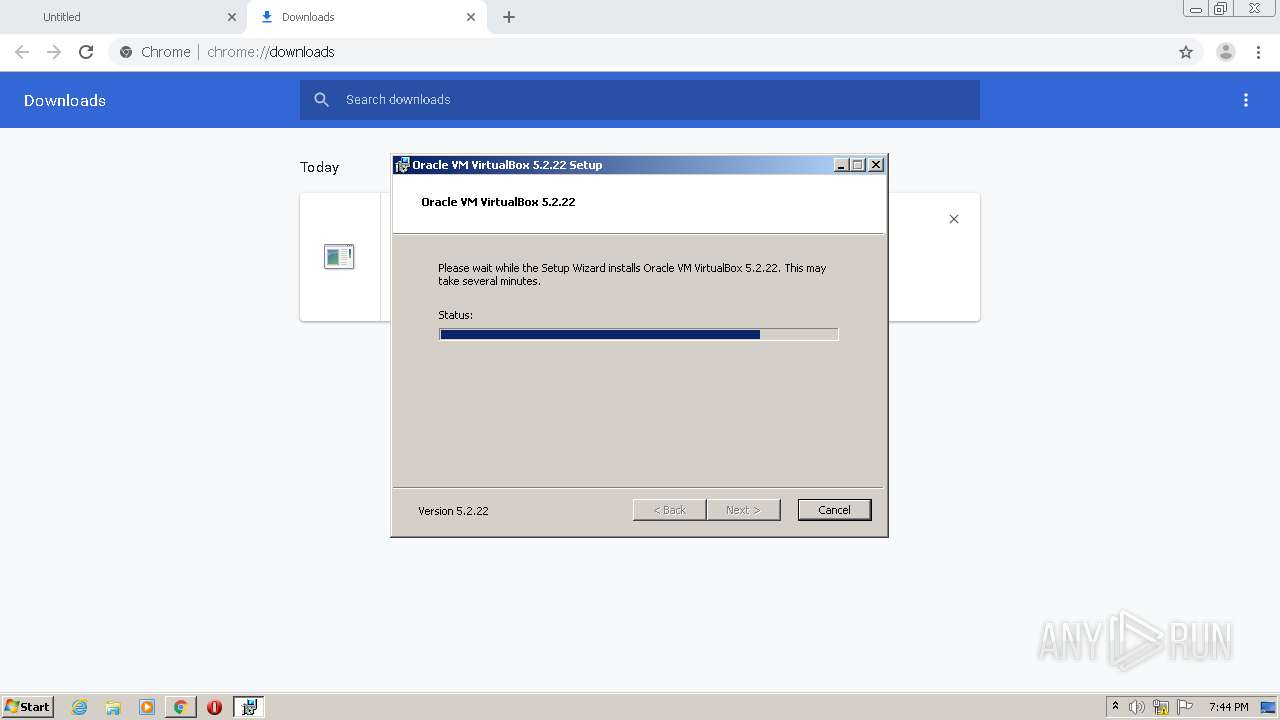Show hidden system tray icons

click(1115, 707)
